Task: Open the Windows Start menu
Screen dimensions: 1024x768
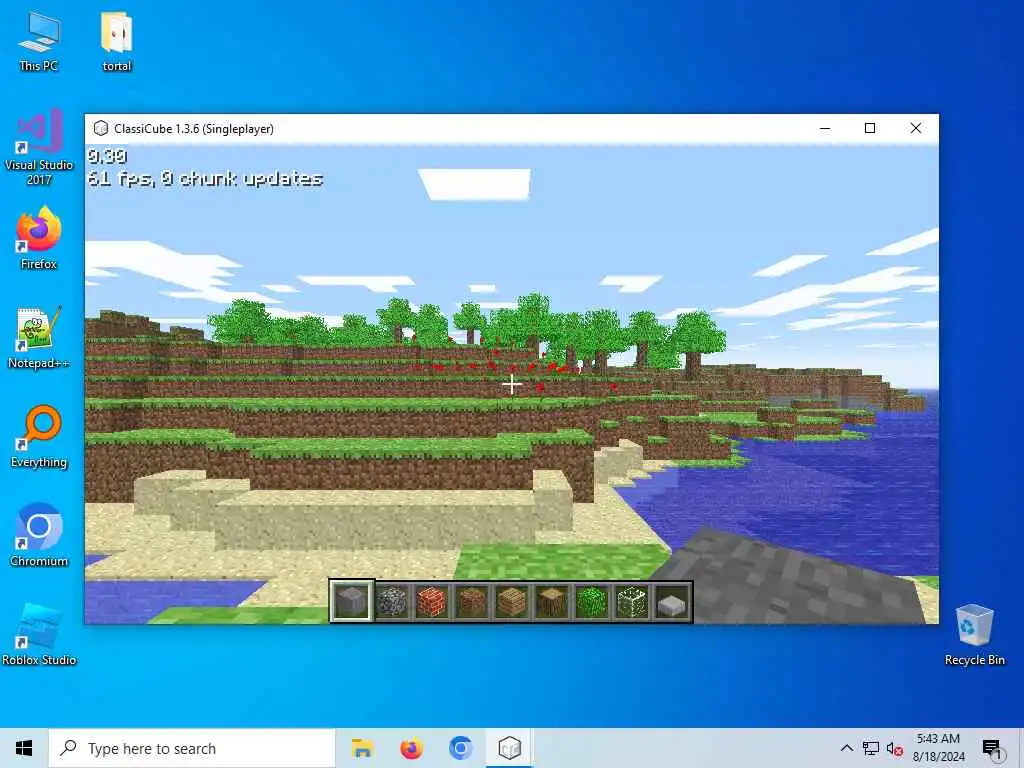Action: pos(24,748)
